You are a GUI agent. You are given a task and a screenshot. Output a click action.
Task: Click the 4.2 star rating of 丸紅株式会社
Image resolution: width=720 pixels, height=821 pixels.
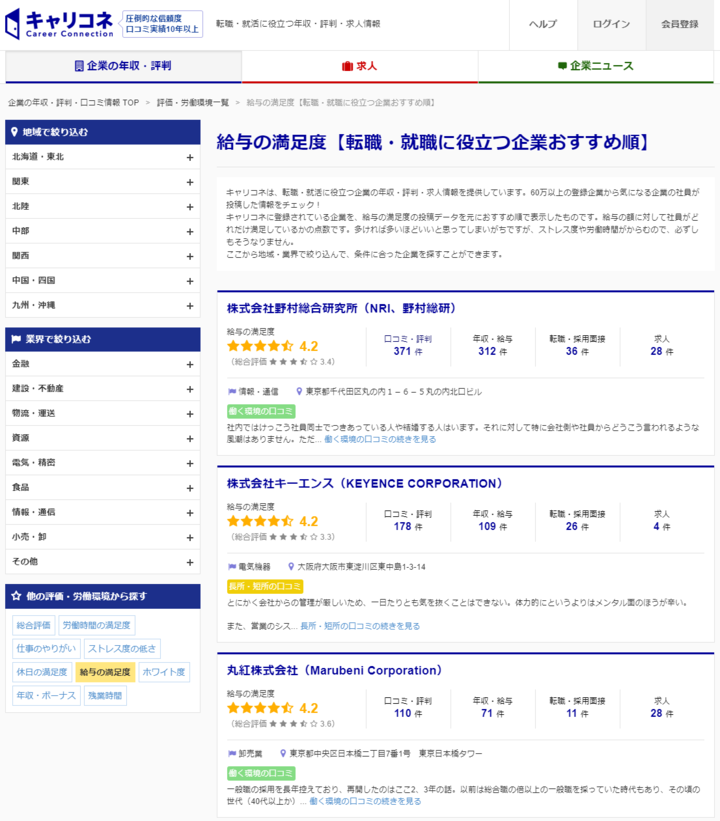(272, 708)
